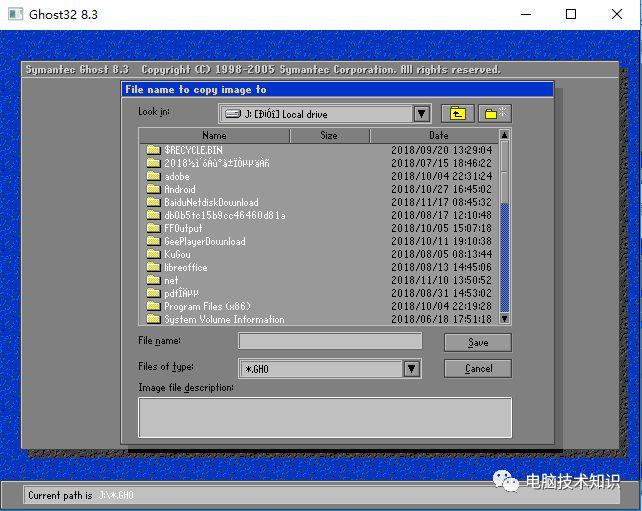Click the date 2018/09/20 13:29:04
Image resolution: width=642 pixels, height=511 pixels.
[x=441, y=150]
